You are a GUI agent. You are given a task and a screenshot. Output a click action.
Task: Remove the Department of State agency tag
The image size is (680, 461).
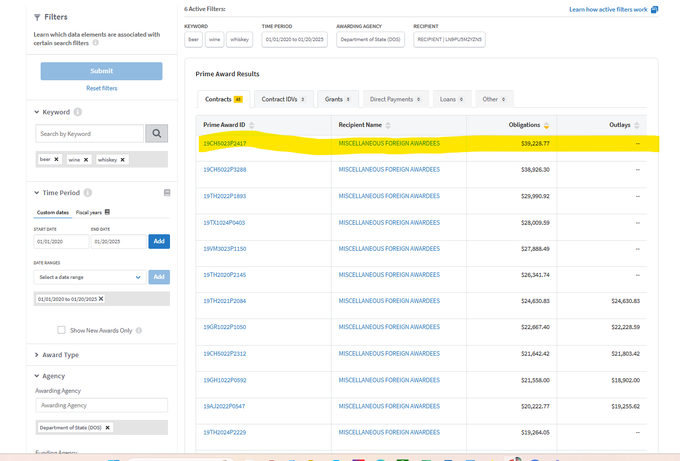coord(108,427)
